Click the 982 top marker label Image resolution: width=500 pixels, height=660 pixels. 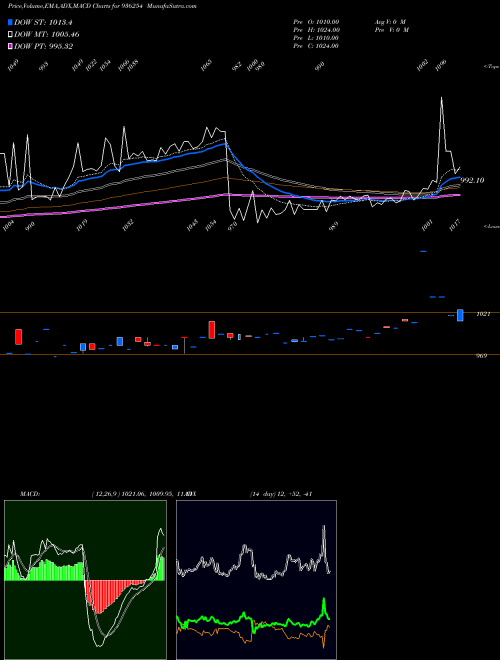click(x=237, y=66)
